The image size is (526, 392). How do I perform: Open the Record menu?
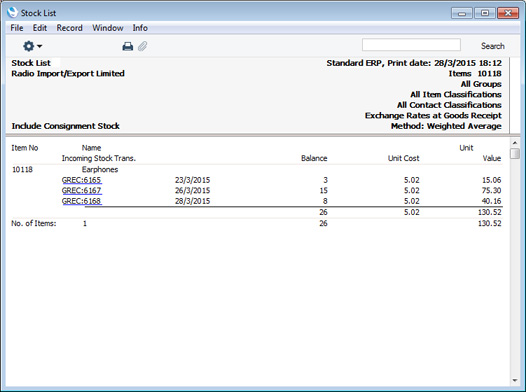tap(69, 28)
